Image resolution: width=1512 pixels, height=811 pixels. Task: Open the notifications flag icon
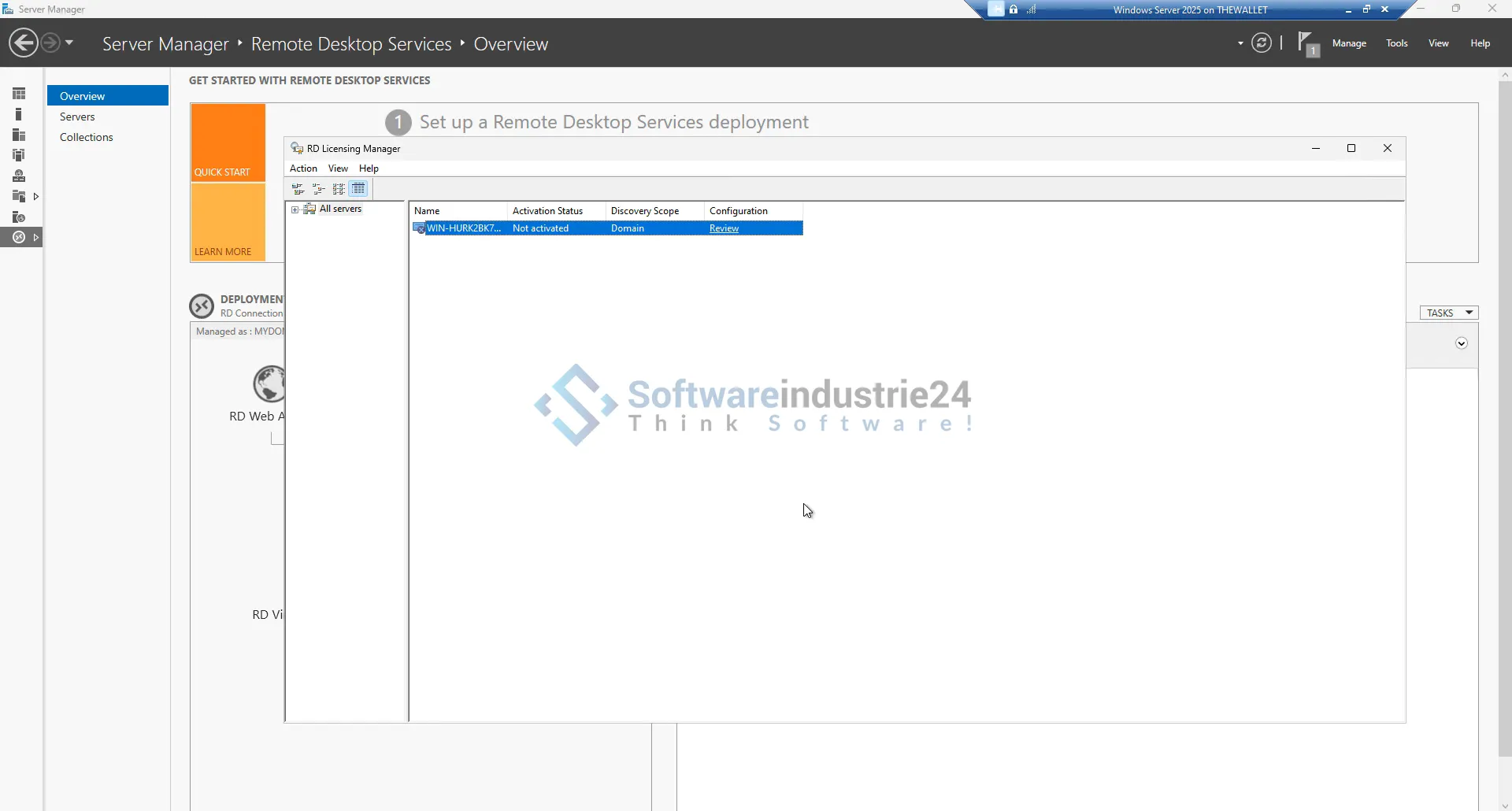(x=1306, y=43)
